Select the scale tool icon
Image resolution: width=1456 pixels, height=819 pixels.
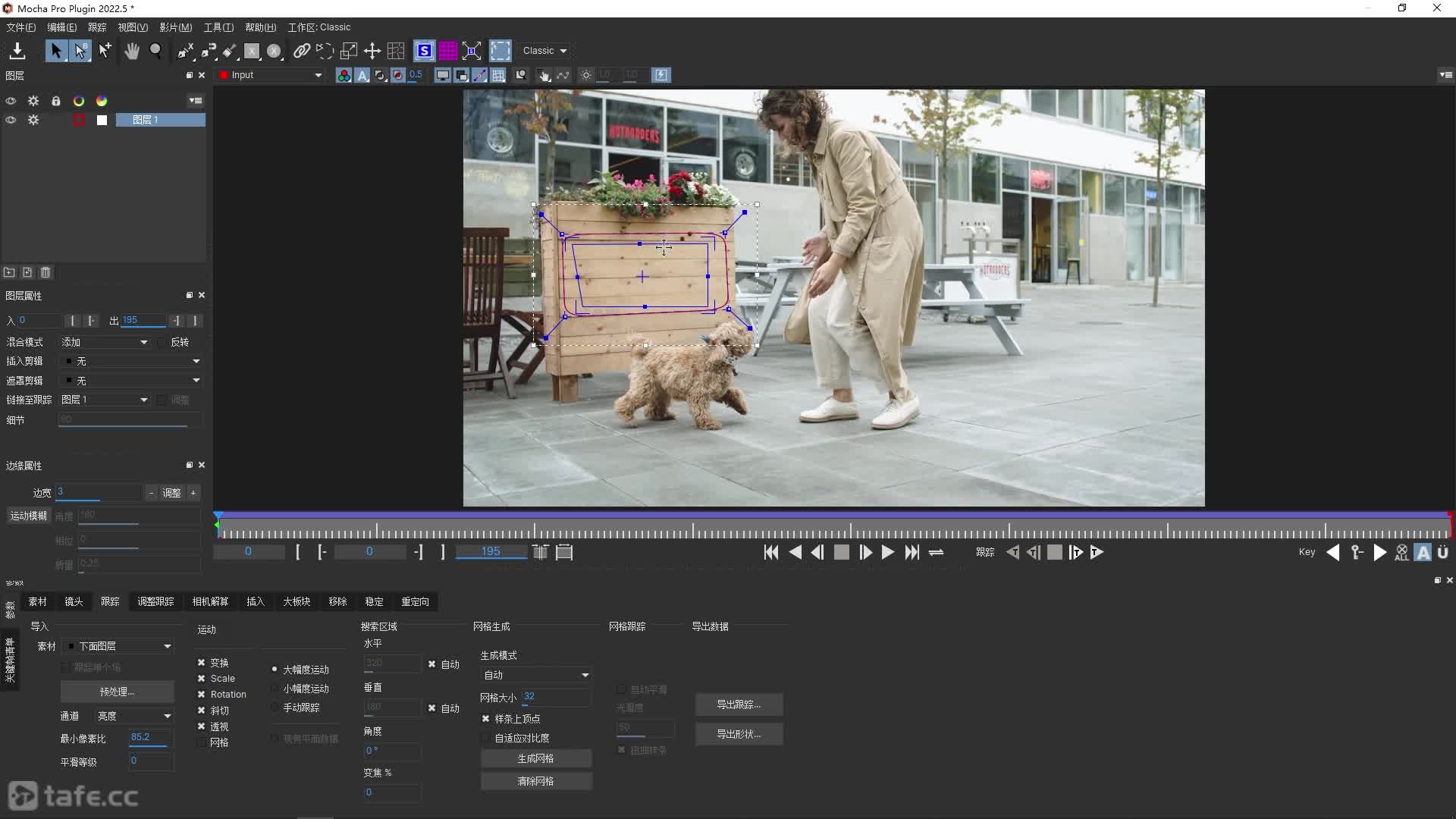[349, 51]
